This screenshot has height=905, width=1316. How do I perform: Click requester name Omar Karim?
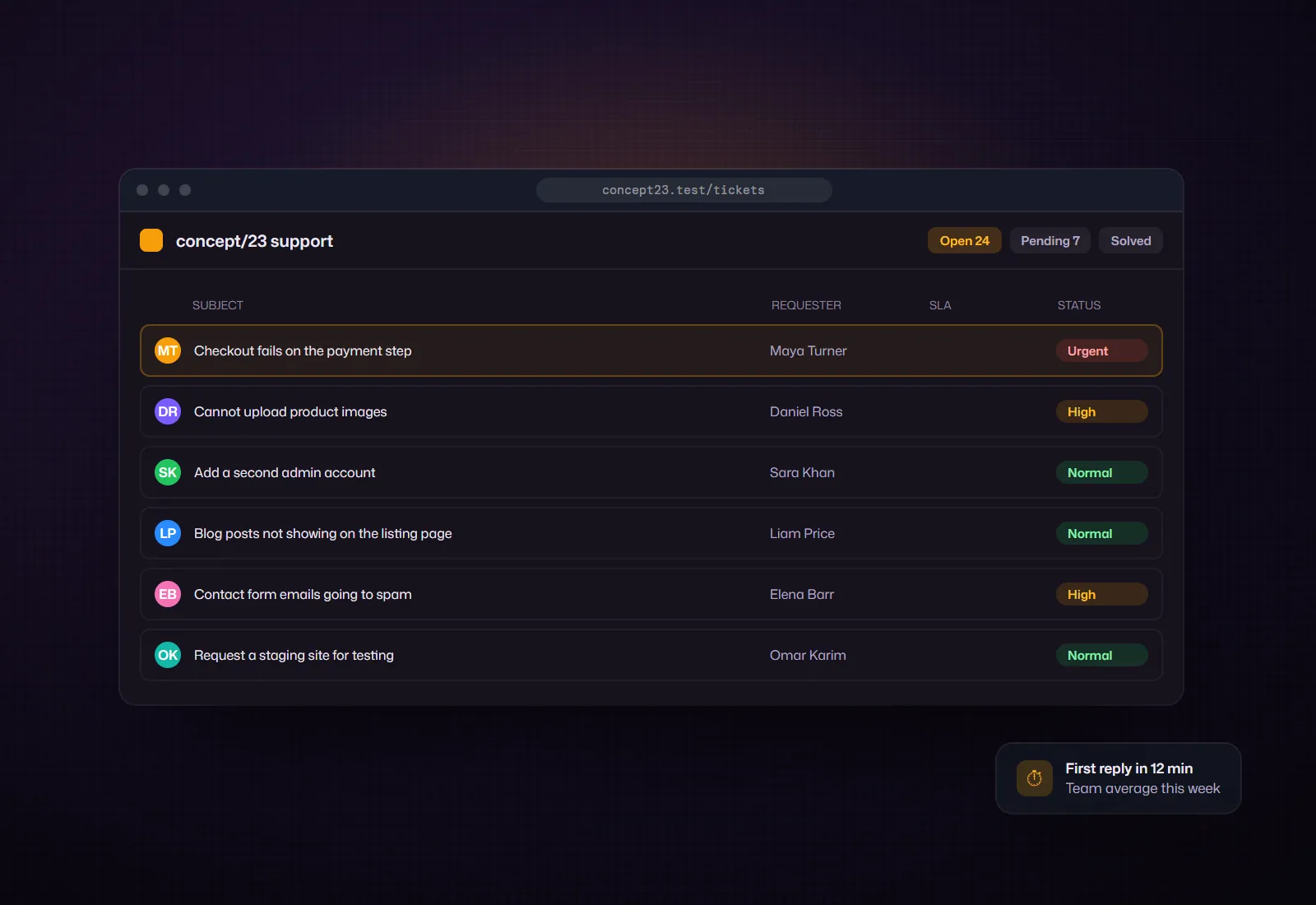[x=808, y=655]
